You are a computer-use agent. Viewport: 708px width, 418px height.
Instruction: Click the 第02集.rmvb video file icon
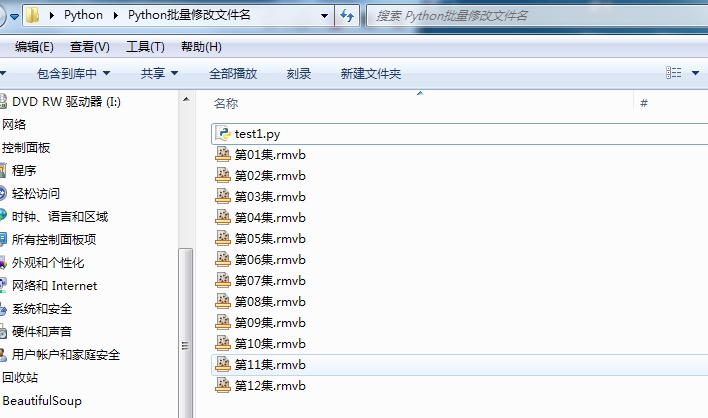tap(223, 175)
